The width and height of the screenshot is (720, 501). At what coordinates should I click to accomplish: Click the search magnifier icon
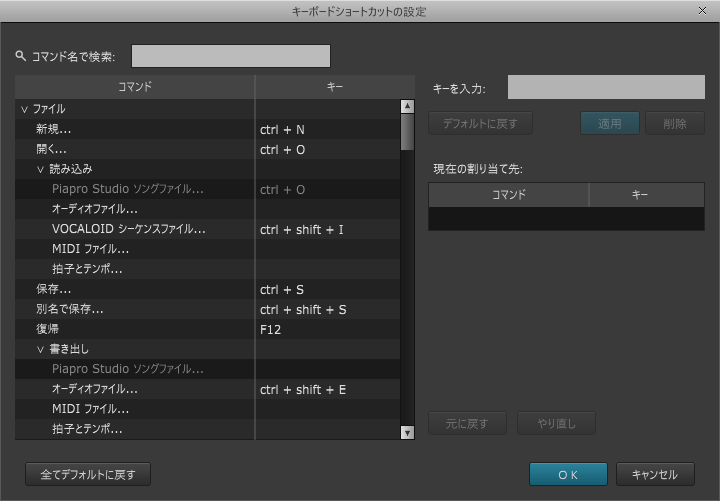tap(21, 56)
